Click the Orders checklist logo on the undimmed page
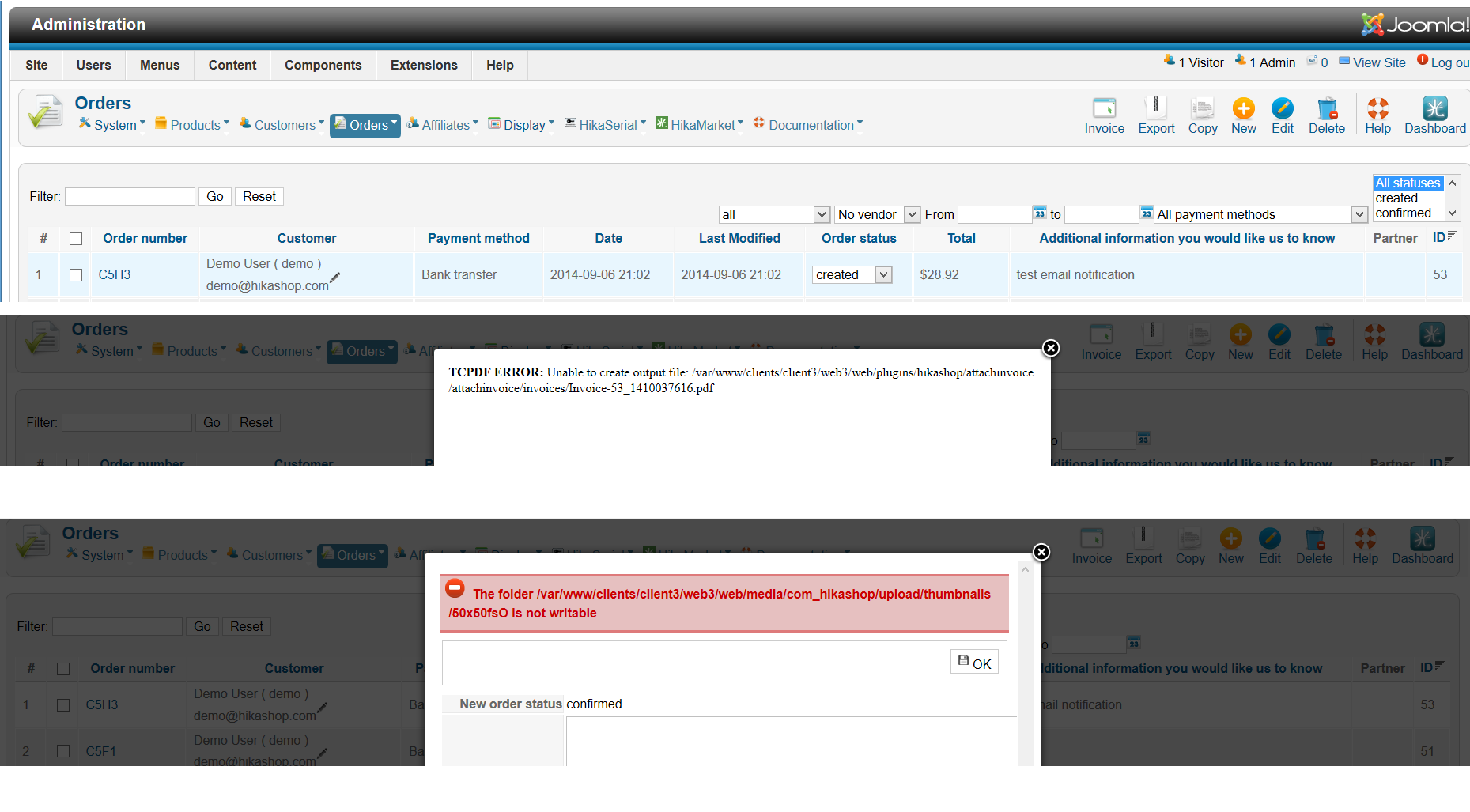1470x812 pixels. point(45,111)
